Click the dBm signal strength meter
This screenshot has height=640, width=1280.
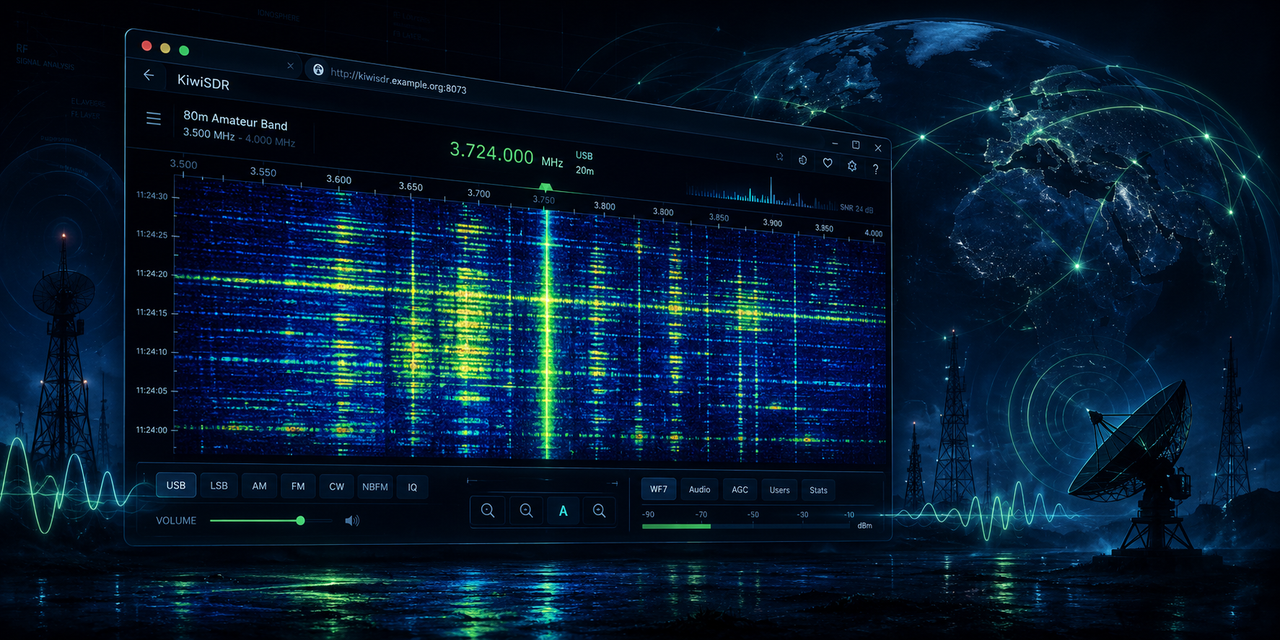click(746, 525)
